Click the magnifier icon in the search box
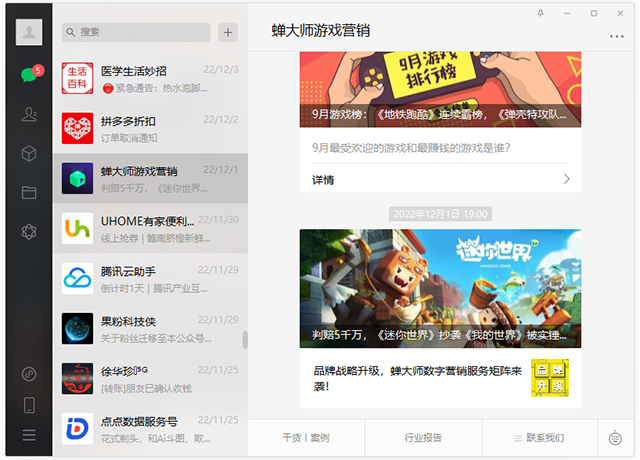Image resolution: width=640 pixels, height=460 pixels. click(71, 32)
